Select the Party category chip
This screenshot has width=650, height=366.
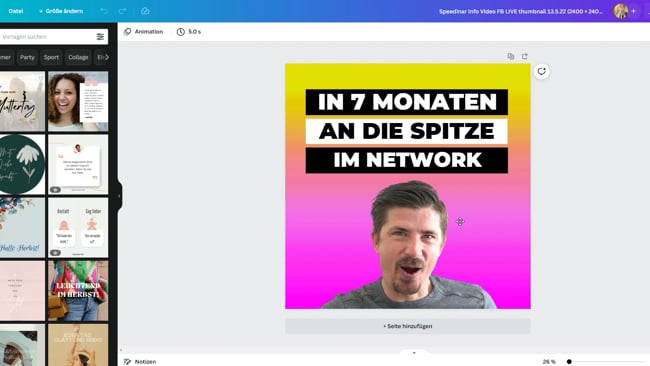coord(27,57)
